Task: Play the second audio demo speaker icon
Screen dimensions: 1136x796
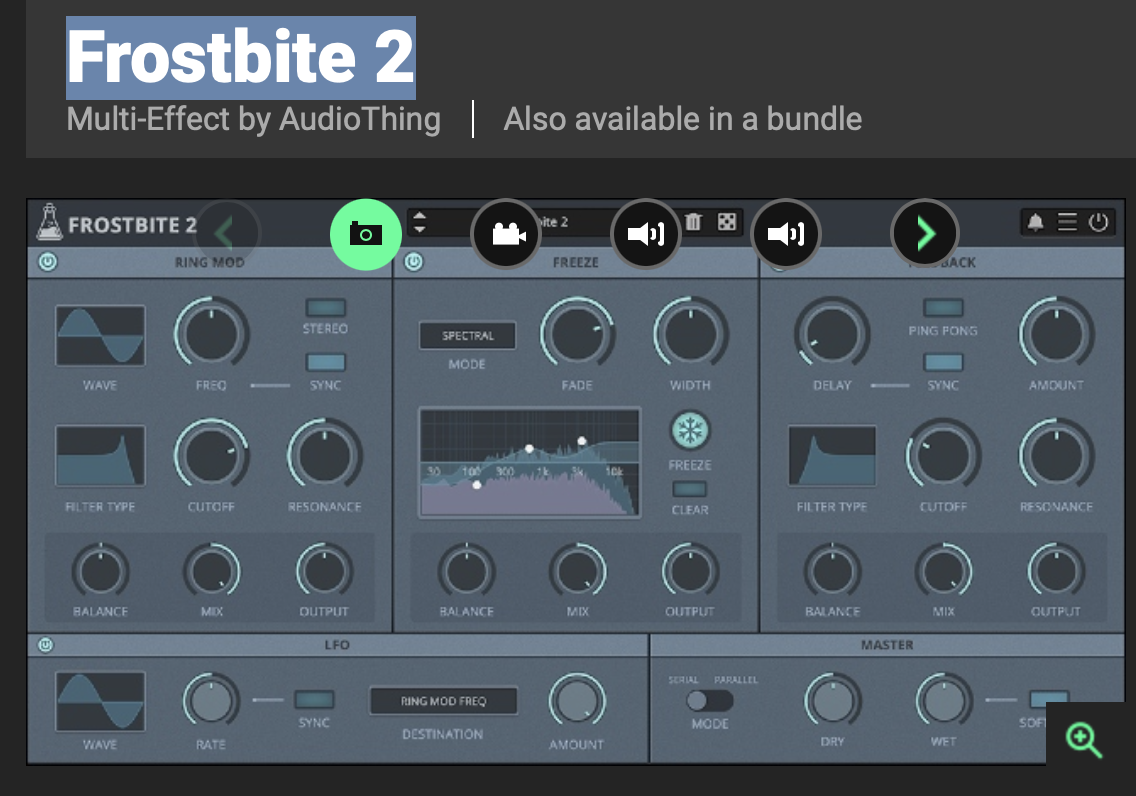Action: (785, 234)
